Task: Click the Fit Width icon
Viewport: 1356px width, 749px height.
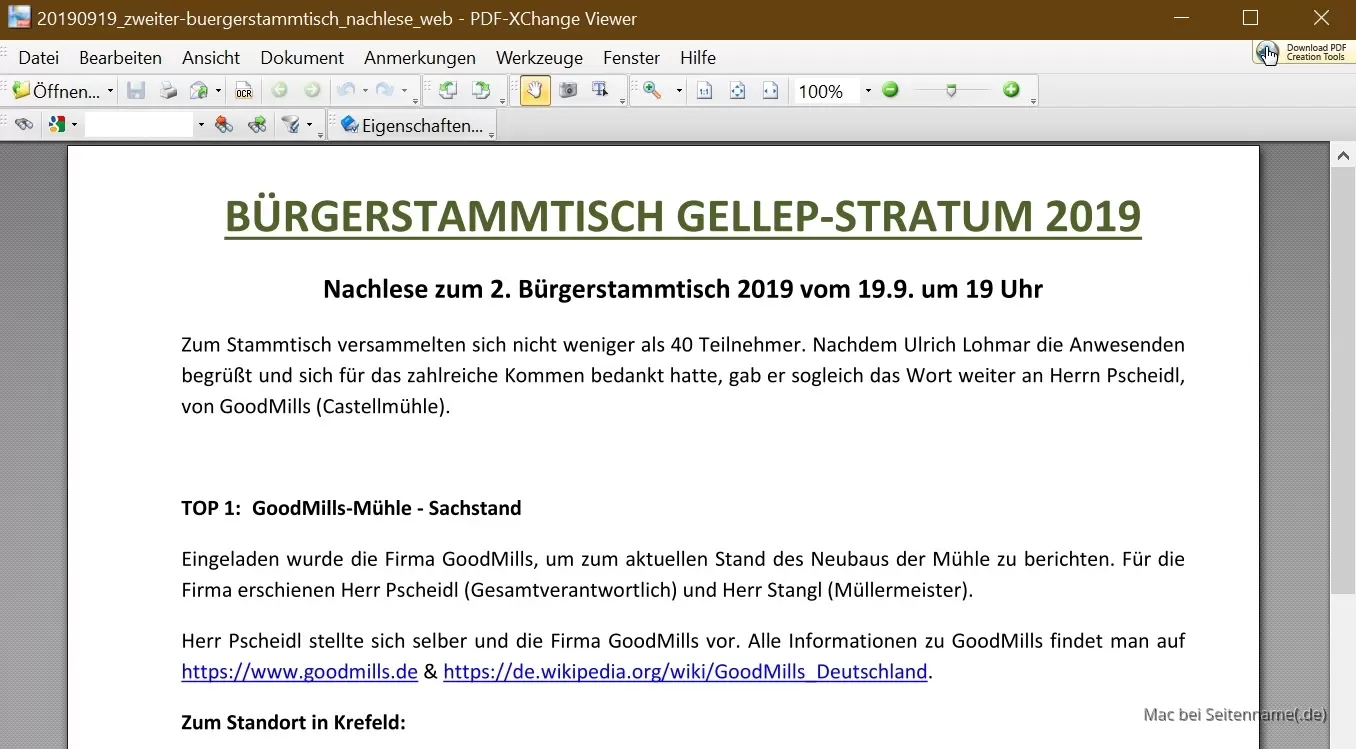Action: coord(770,91)
